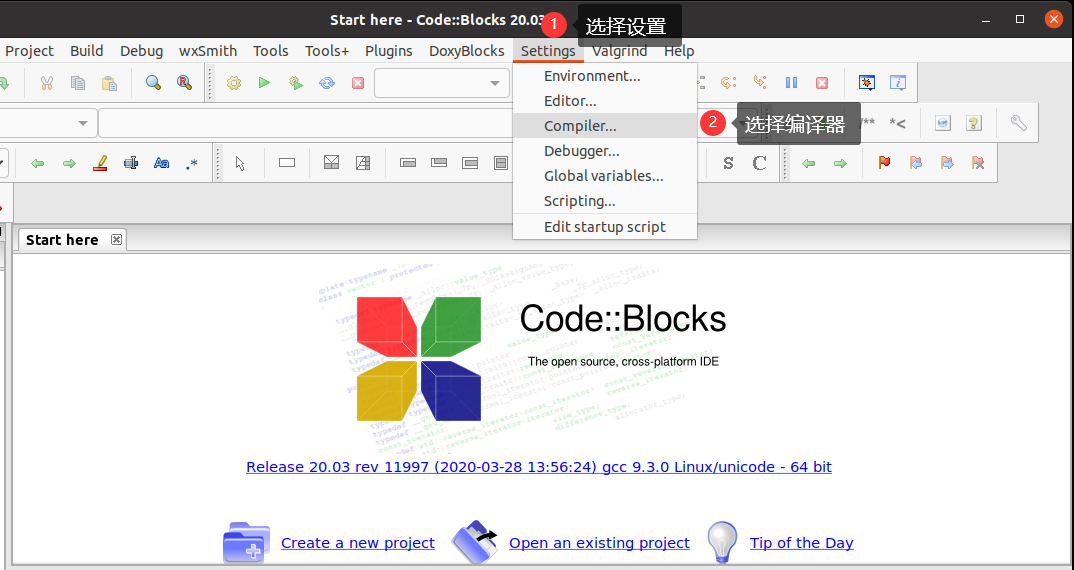This screenshot has width=1074, height=570.
Task: Toggle the Match case Aa icon
Action: tap(162, 163)
